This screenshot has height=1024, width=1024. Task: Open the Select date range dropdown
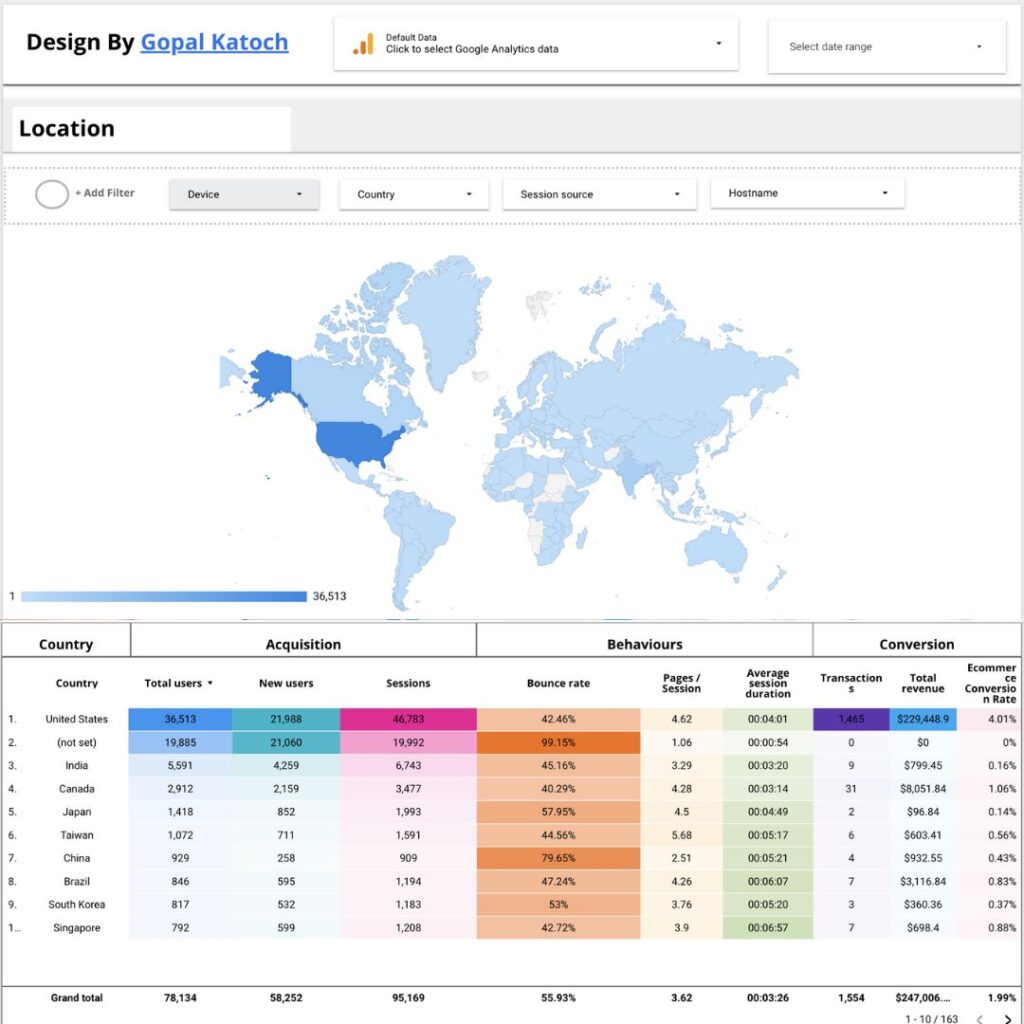pyautogui.click(x=886, y=46)
